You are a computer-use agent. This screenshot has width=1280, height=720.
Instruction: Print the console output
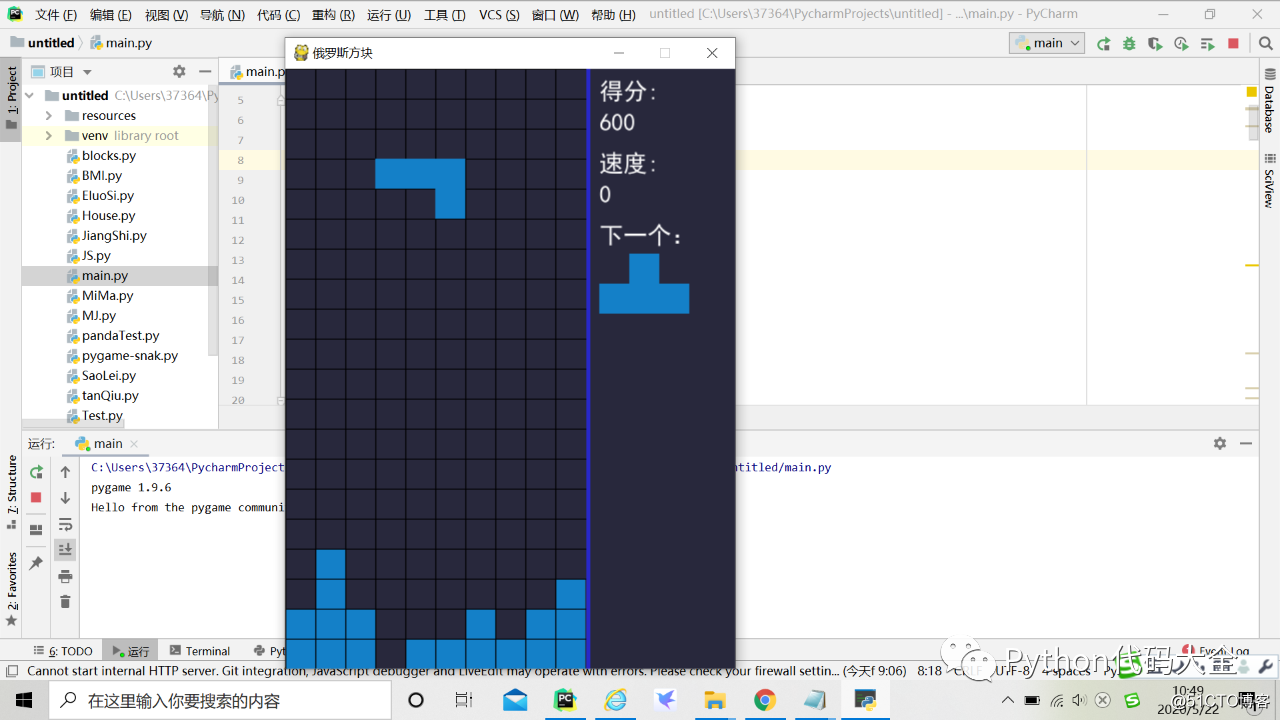coord(65,576)
